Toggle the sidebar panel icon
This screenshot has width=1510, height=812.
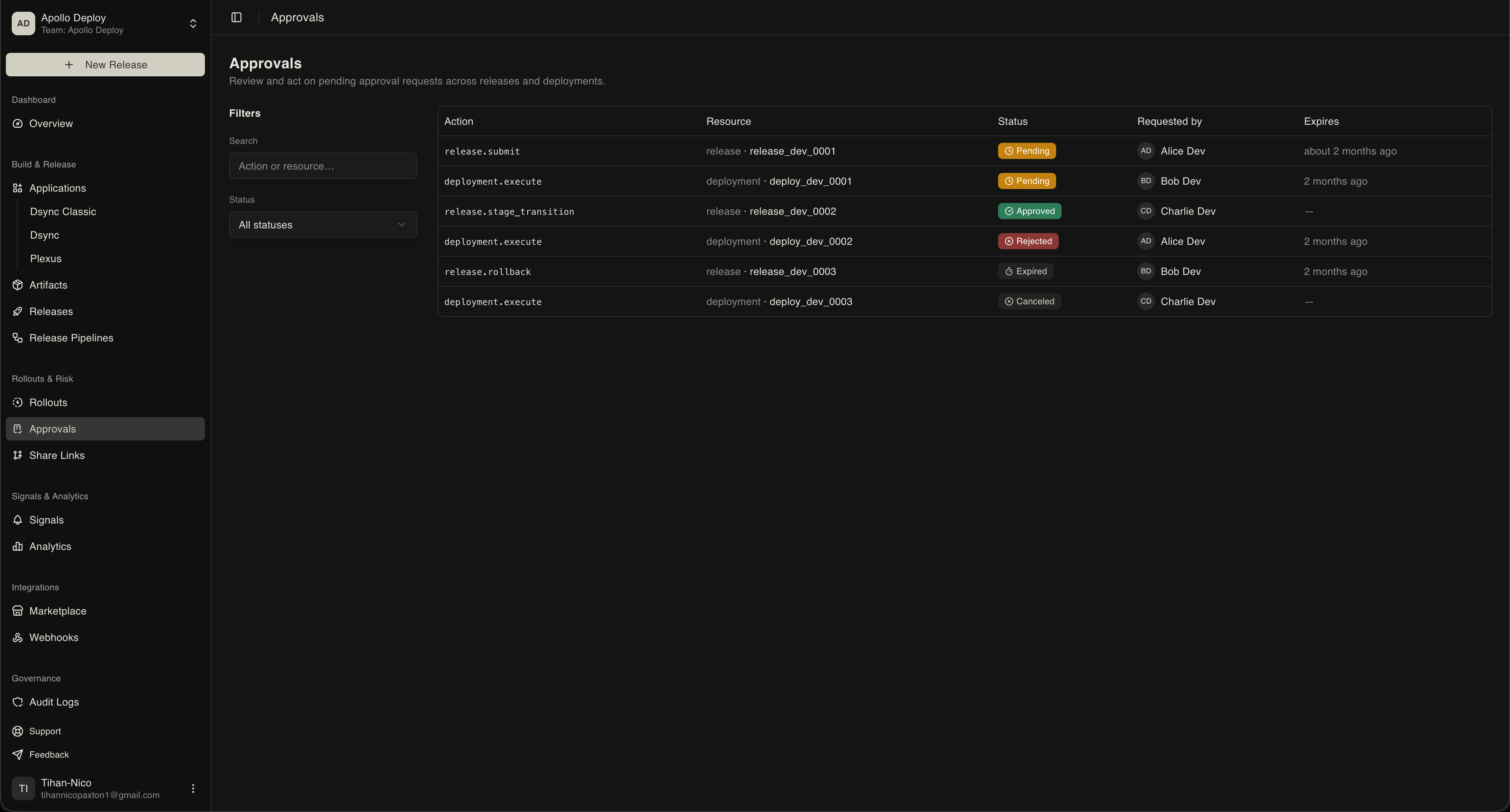(x=236, y=18)
